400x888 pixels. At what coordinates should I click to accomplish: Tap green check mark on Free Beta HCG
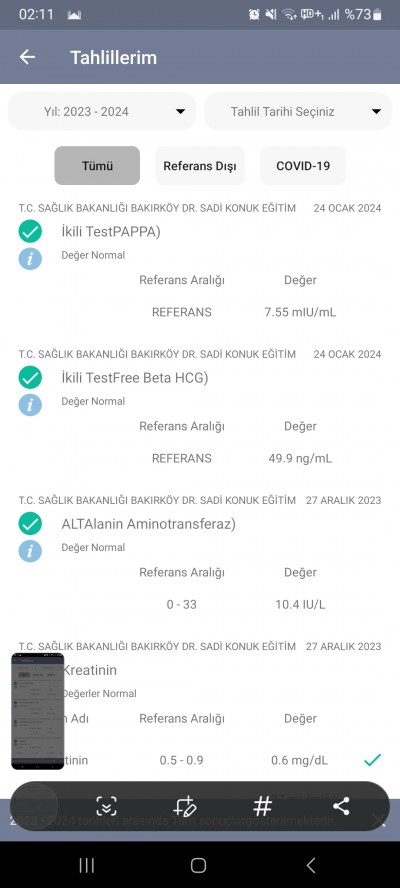coord(30,377)
